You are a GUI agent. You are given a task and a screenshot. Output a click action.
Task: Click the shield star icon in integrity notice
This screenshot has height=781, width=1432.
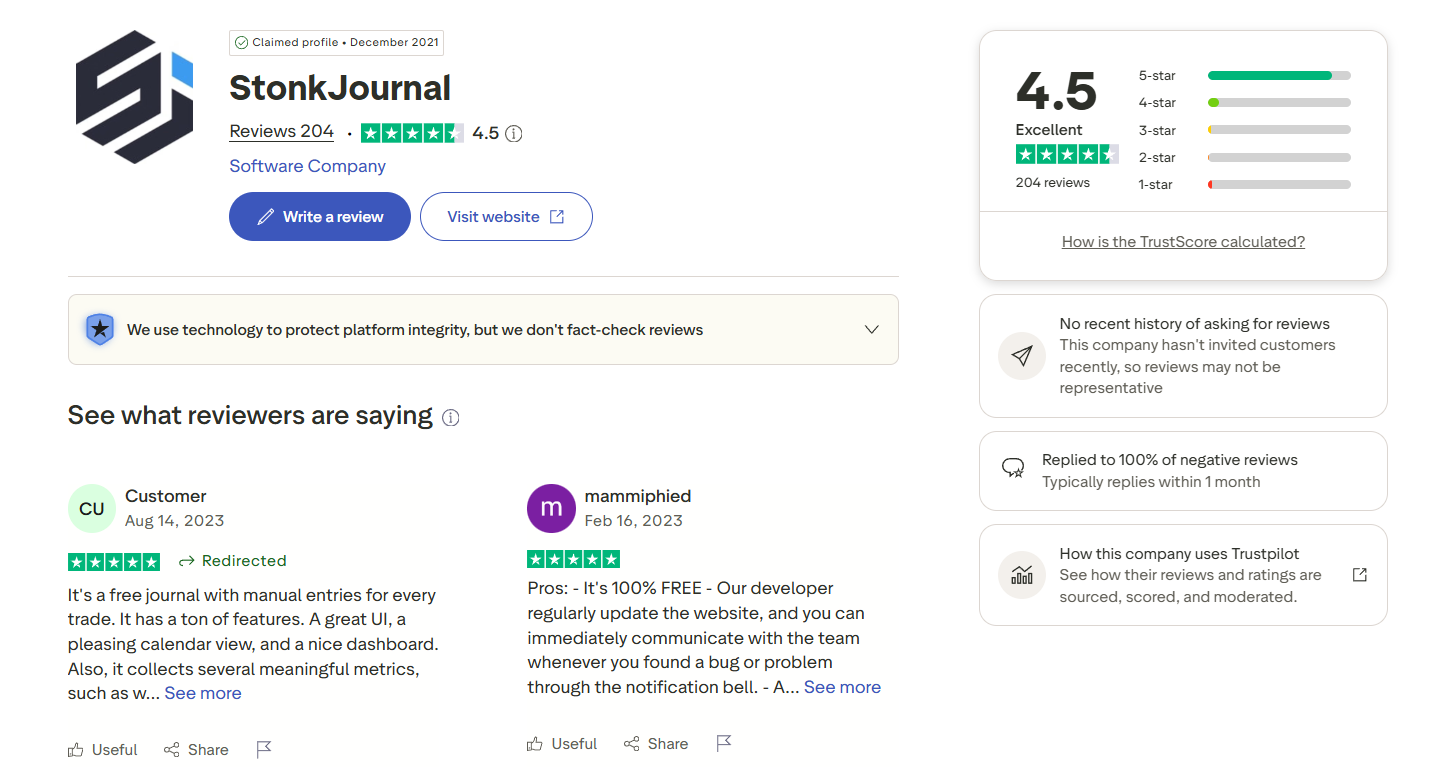[99, 329]
